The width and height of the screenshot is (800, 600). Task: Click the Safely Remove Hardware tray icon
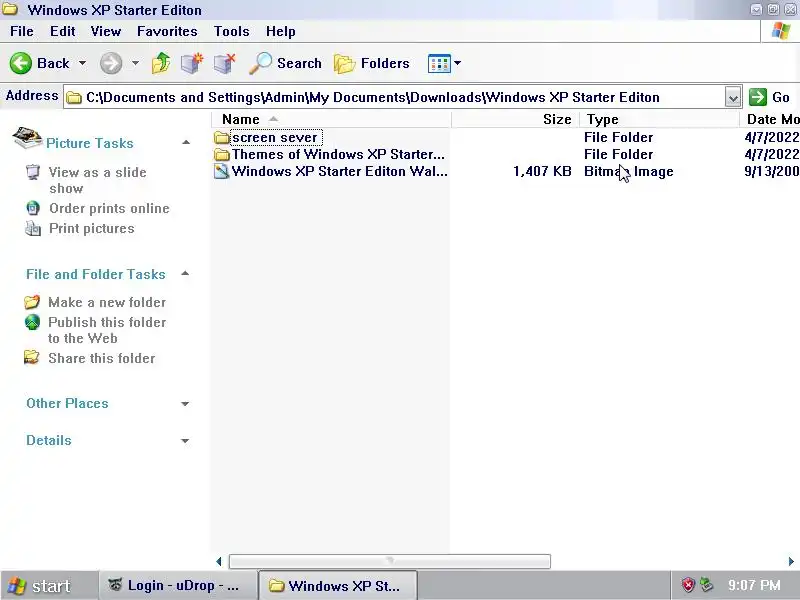point(707,584)
